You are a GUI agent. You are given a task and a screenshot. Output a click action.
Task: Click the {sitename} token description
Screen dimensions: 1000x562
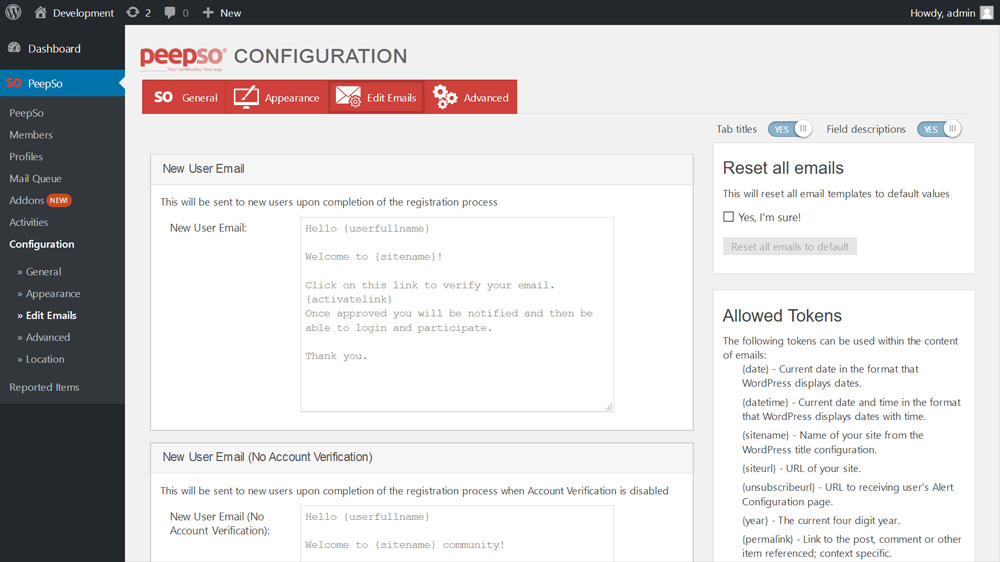[833, 442]
